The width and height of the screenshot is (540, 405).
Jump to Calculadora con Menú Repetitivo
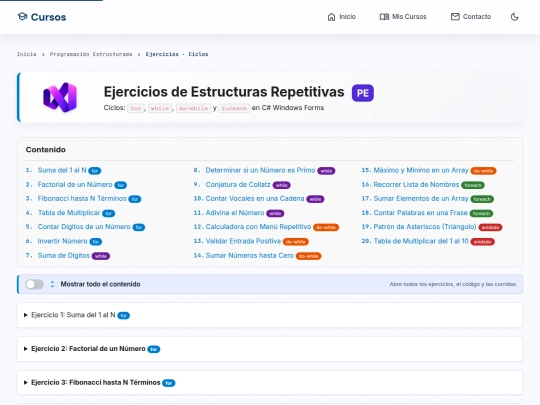[x=258, y=227]
